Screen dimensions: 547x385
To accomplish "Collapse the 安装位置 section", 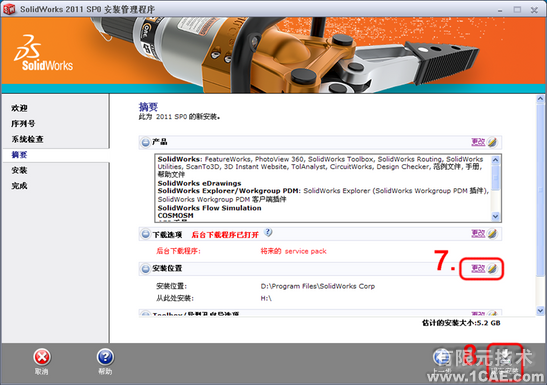I will 145,269.
